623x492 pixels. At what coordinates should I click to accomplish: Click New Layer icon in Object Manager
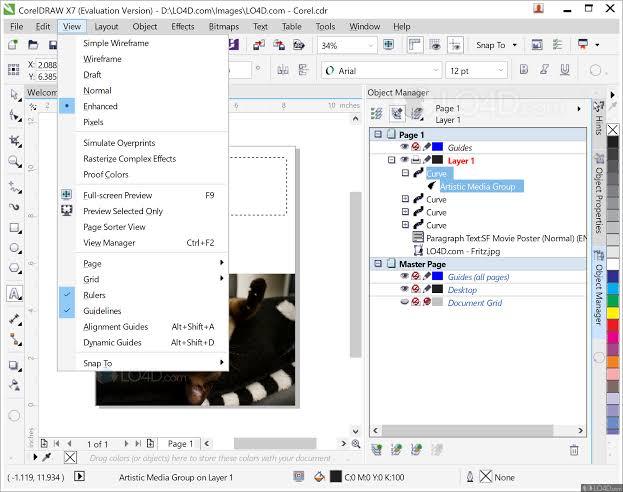(x=377, y=449)
